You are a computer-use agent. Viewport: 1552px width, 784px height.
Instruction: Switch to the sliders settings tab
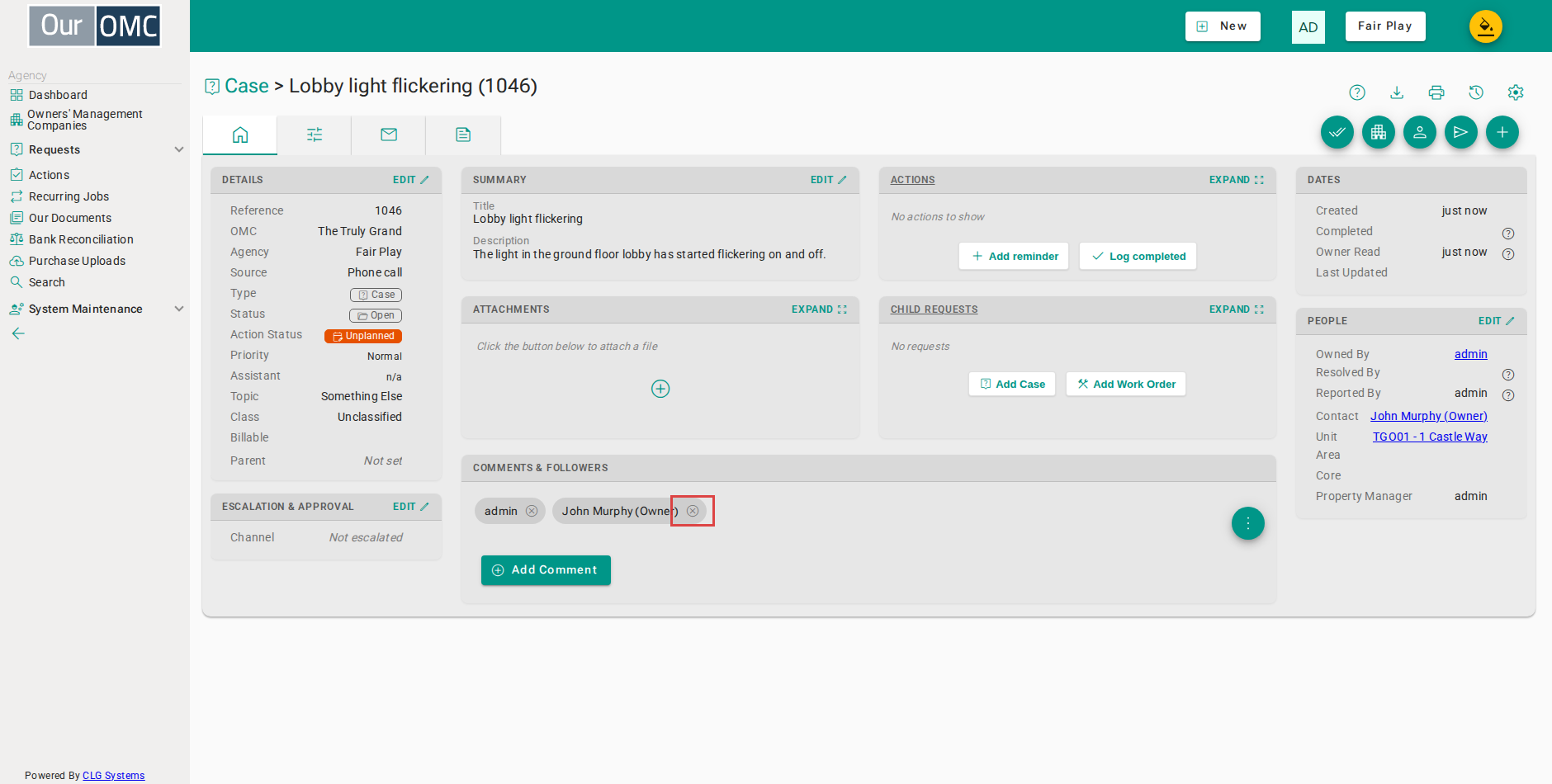[x=315, y=135]
